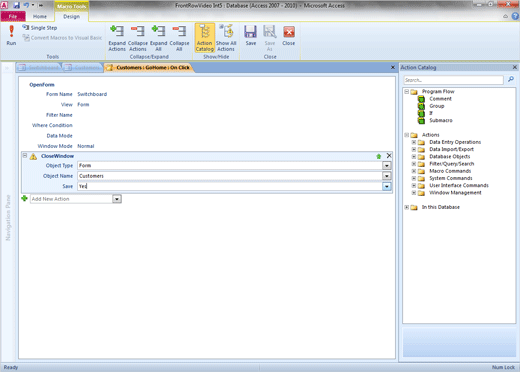Open the File tab
Viewport: 520px width, 372px height.
13,16
